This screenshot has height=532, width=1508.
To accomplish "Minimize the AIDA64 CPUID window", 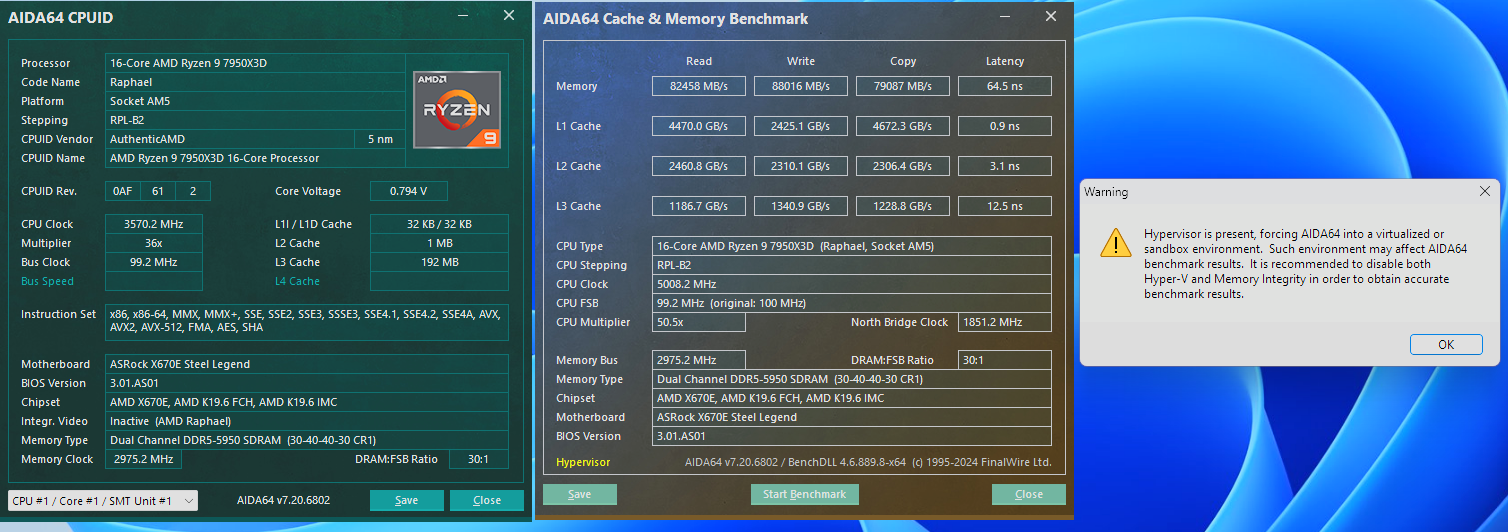I will pyautogui.click(x=463, y=17).
